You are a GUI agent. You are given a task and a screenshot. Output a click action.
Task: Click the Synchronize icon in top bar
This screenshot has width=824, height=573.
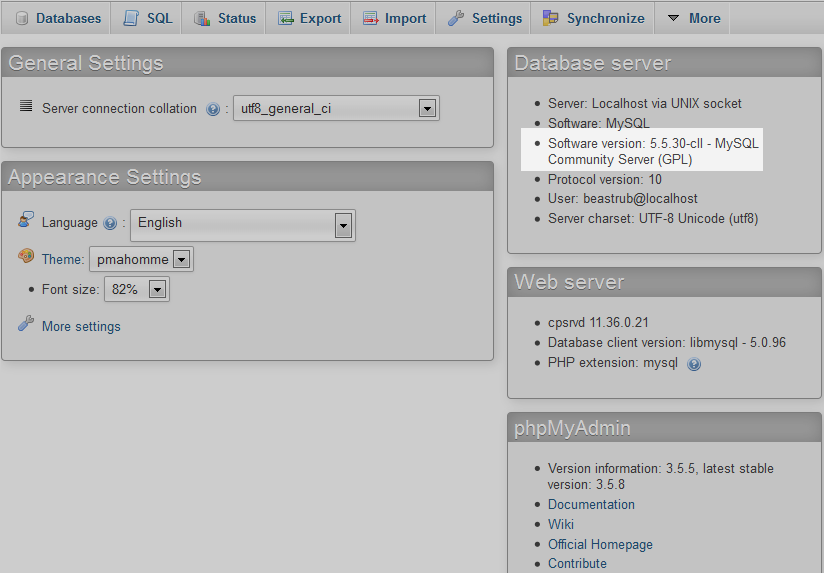coord(550,18)
